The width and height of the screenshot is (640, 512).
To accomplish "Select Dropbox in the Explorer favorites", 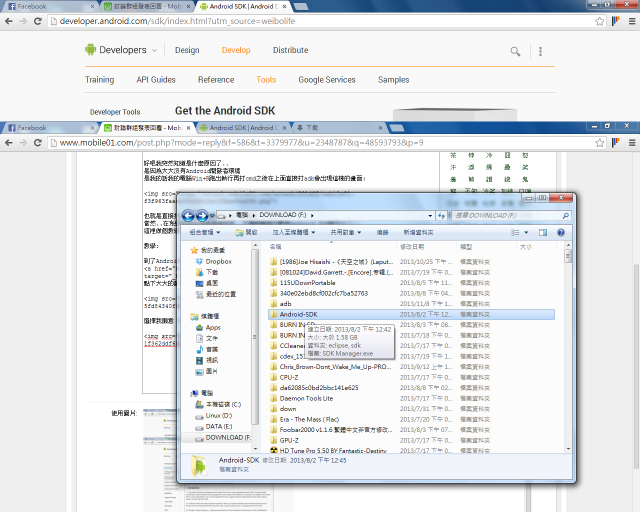I will tap(213, 261).
